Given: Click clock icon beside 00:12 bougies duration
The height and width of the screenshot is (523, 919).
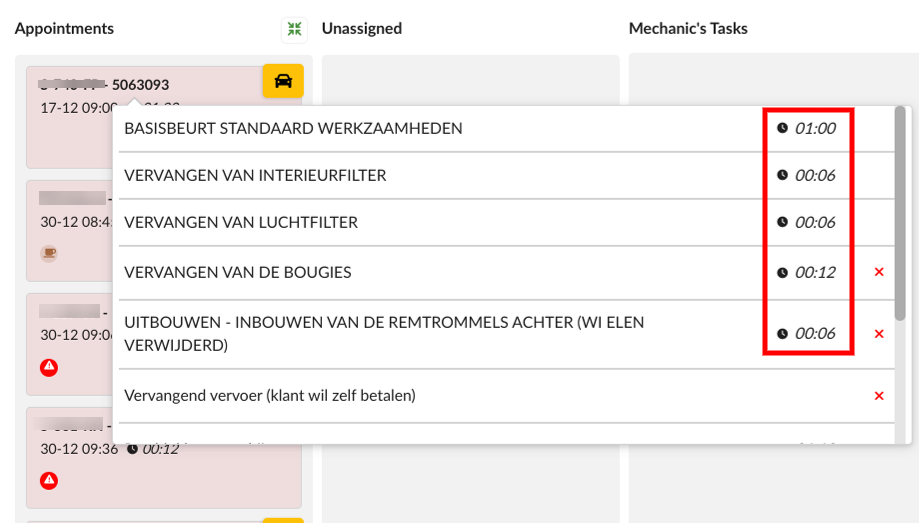Looking at the screenshot, I should click(782, 272).
